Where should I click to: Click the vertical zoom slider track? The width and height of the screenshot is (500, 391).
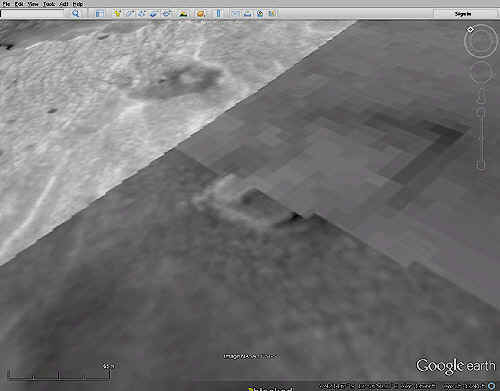coord(481,137)
